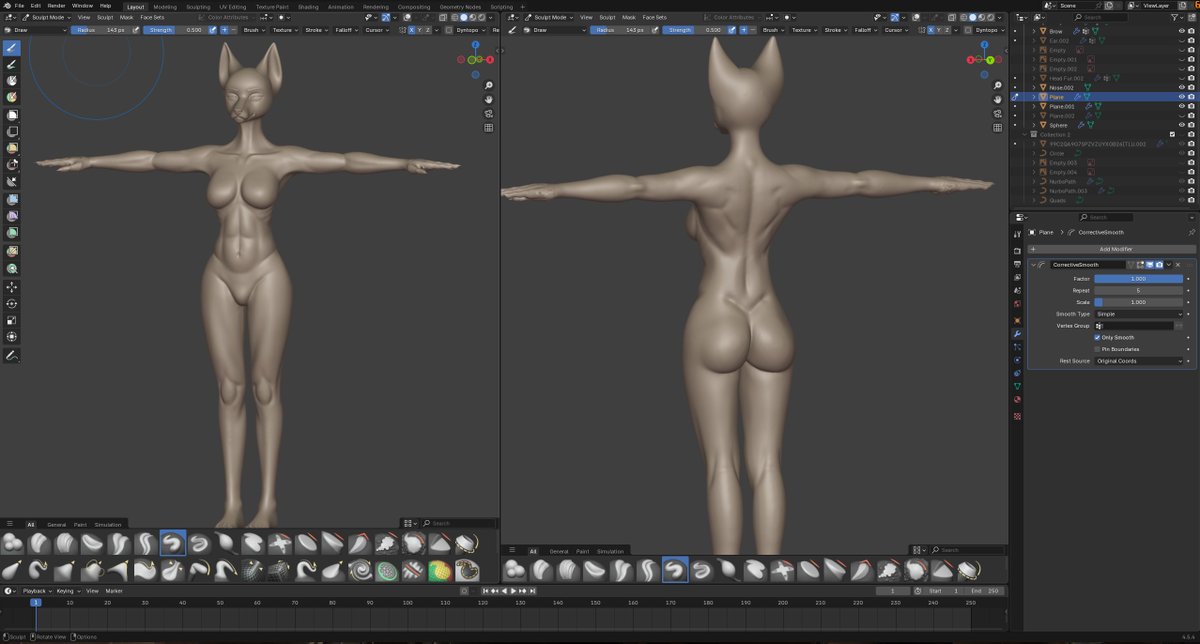Collapse the CorrectiveSmooth modifier panel
This screenshot has height=644, width=1200.
tap(1033, 265)
